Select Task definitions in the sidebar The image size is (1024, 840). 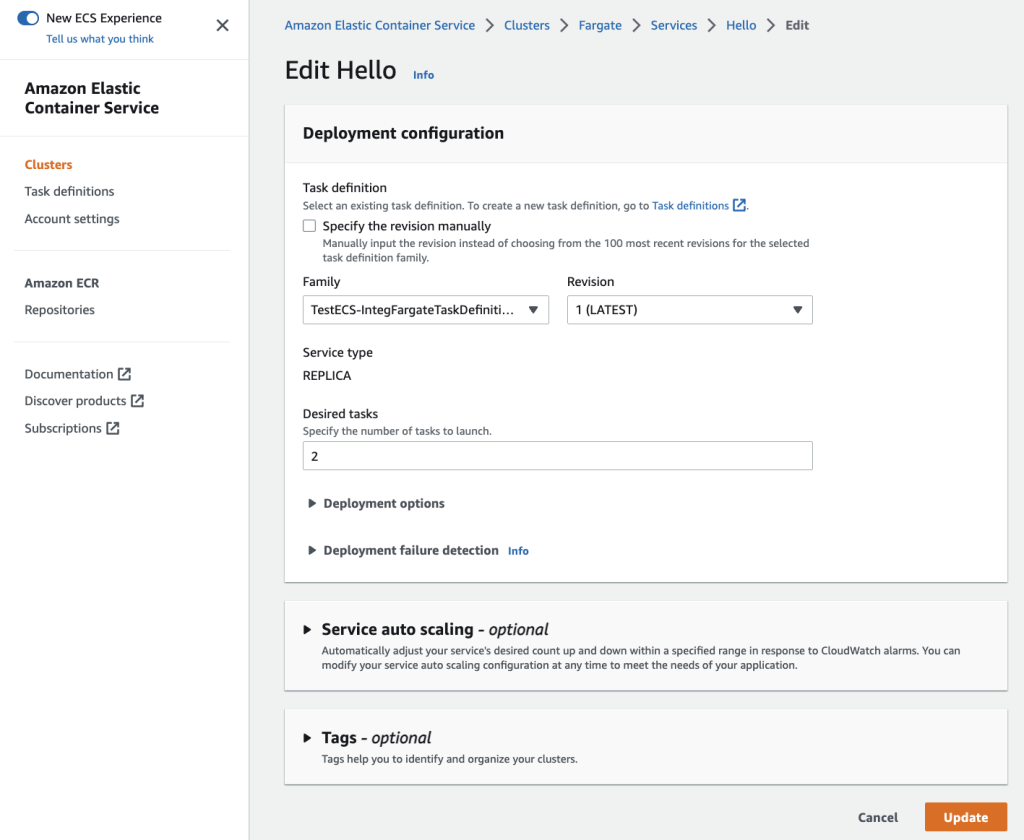coord(69,191)
